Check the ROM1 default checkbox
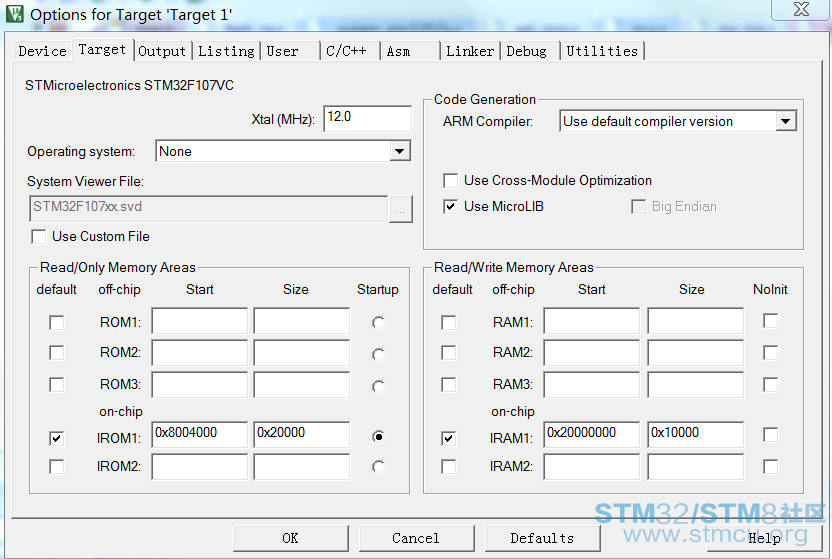The image size is (832, 559). pos(57,322)
